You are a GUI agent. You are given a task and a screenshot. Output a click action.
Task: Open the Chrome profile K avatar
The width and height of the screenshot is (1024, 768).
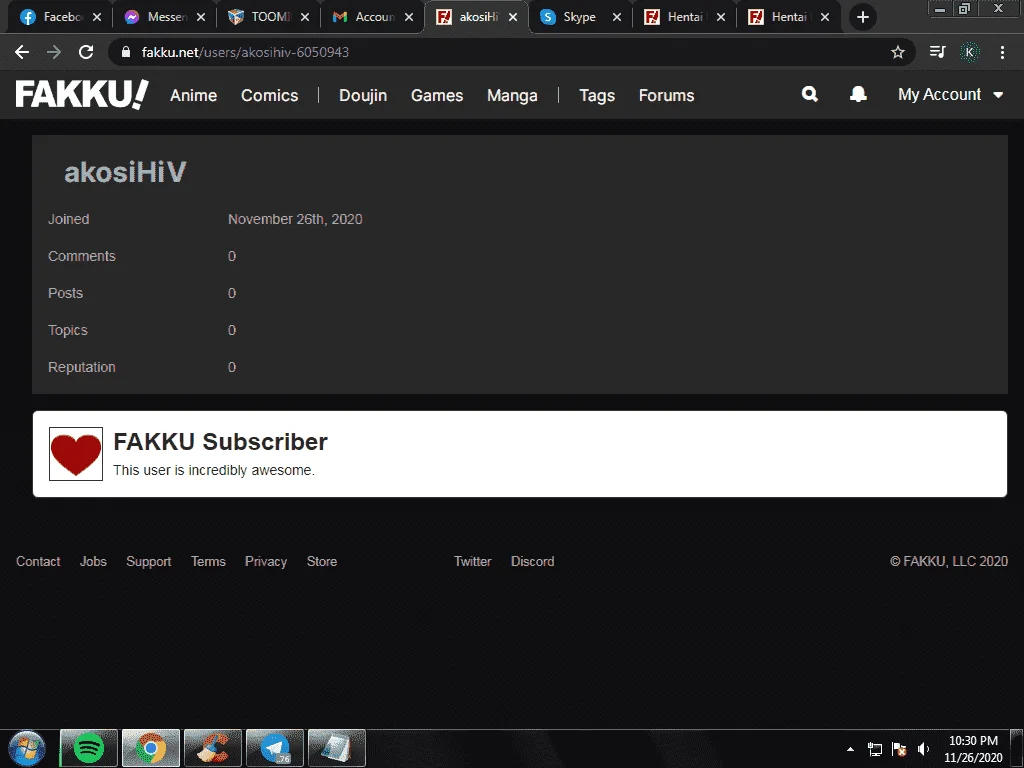pyautogui.click(x=970, y=52)
